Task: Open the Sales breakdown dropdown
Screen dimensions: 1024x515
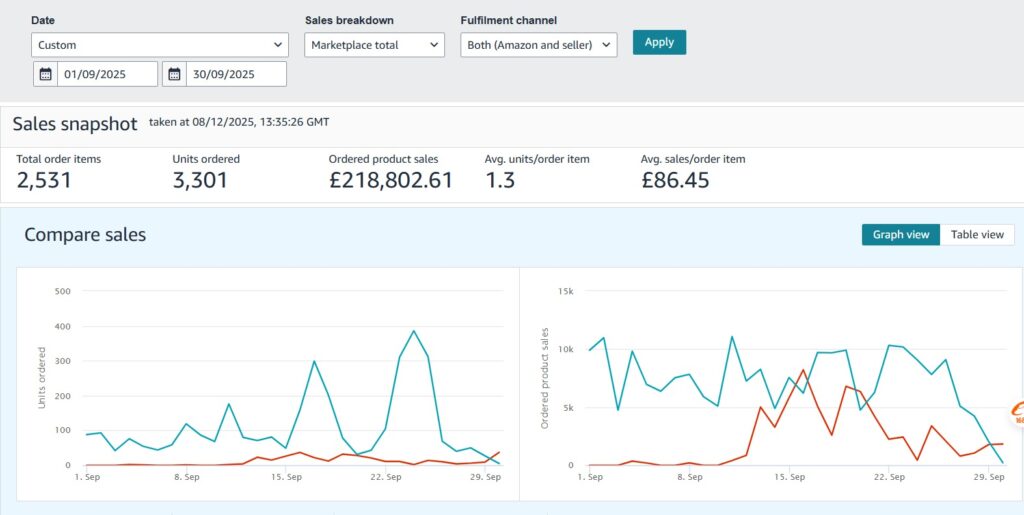Action: coord(374,45)
